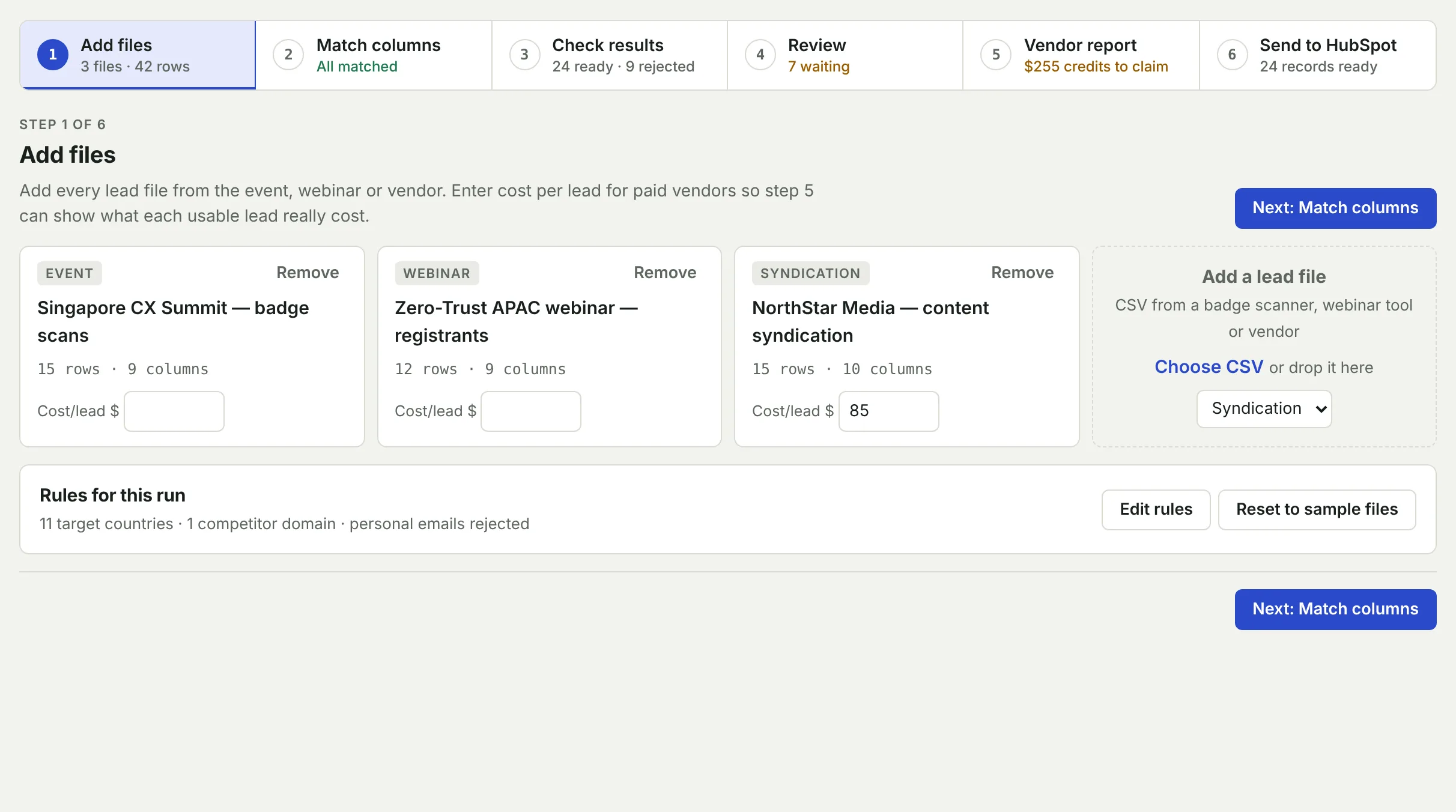Click the Choose CSV link
This screenshot has height=812, width=1456.
(x=1209, y=367)
